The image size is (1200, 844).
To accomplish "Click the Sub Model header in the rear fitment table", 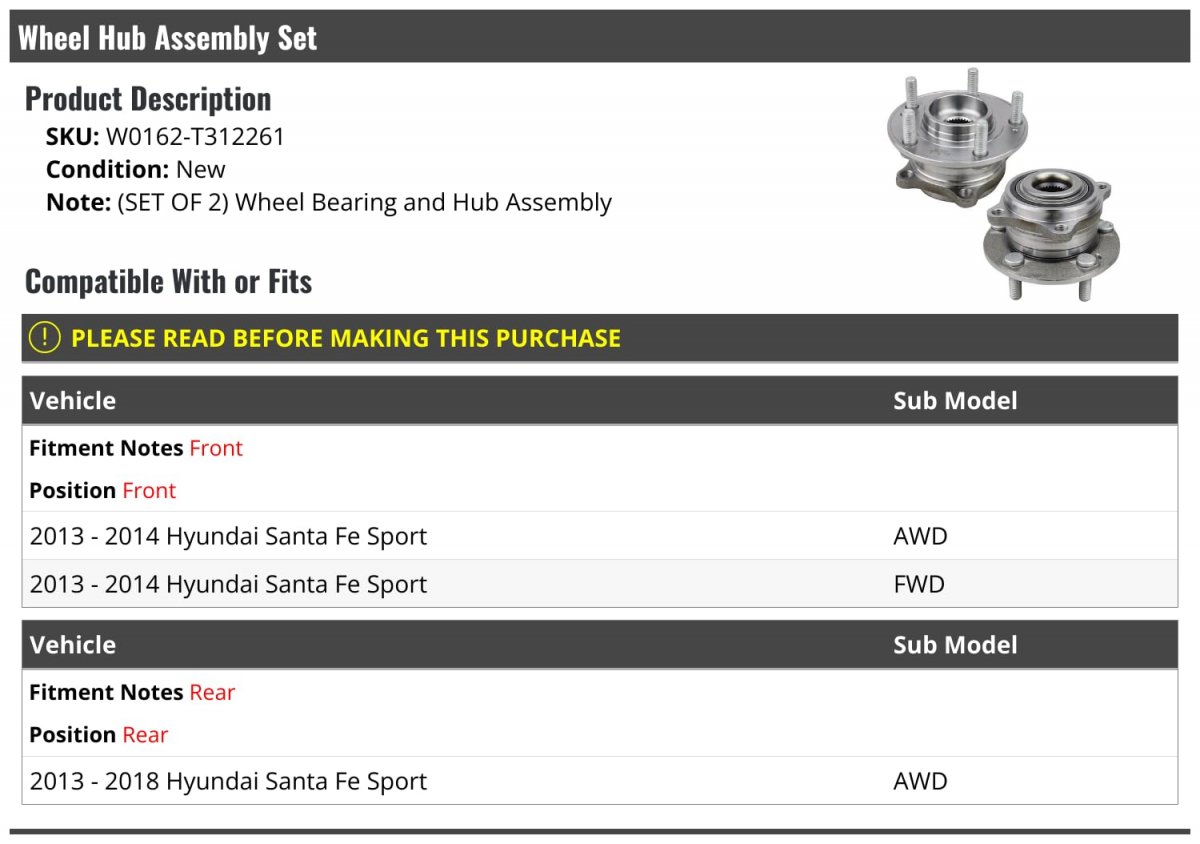I will [x=955, y=645].
